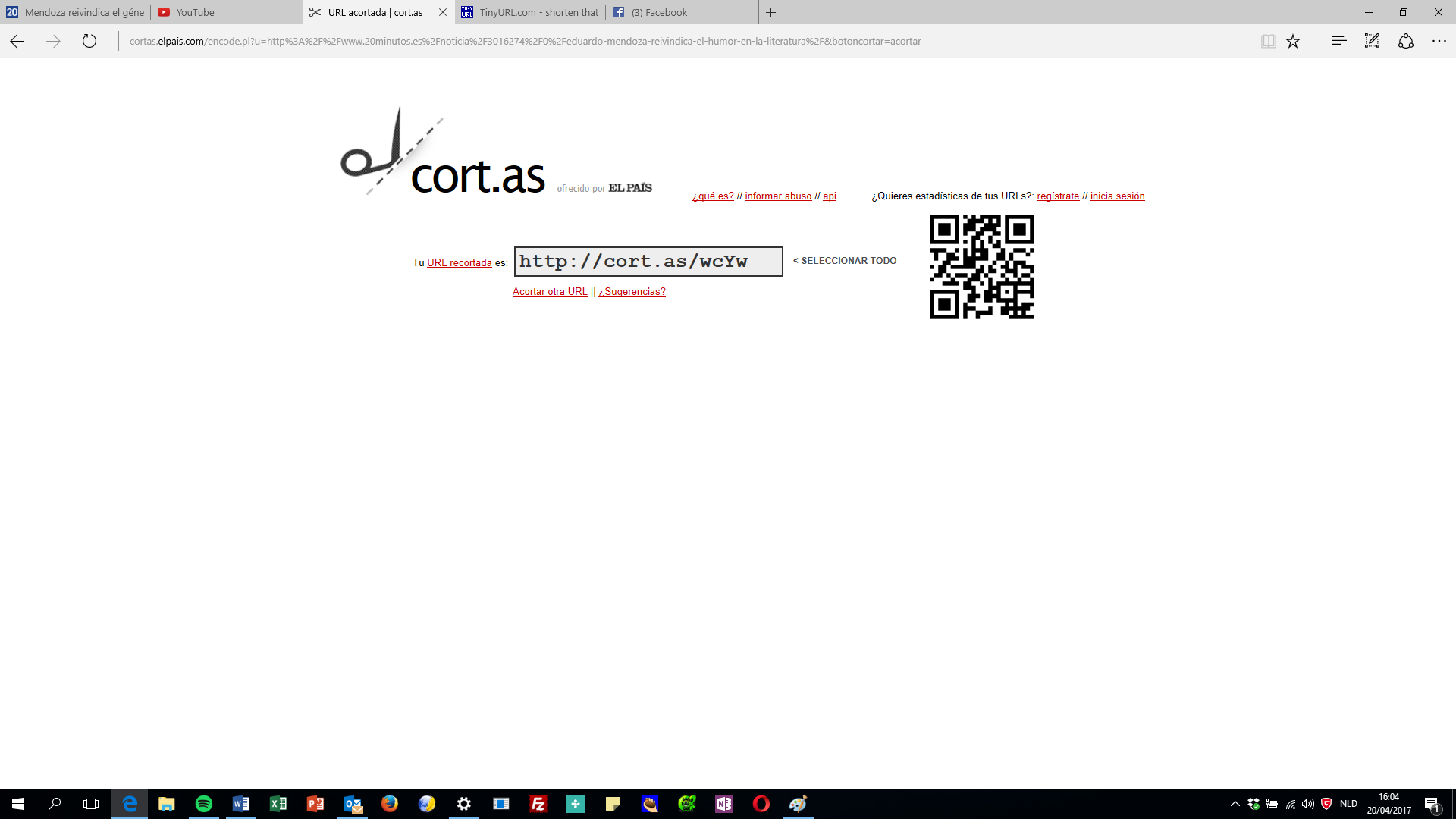Click the regístrate link
This screenshot has height=819, width=1456.
pos(1058,196)
